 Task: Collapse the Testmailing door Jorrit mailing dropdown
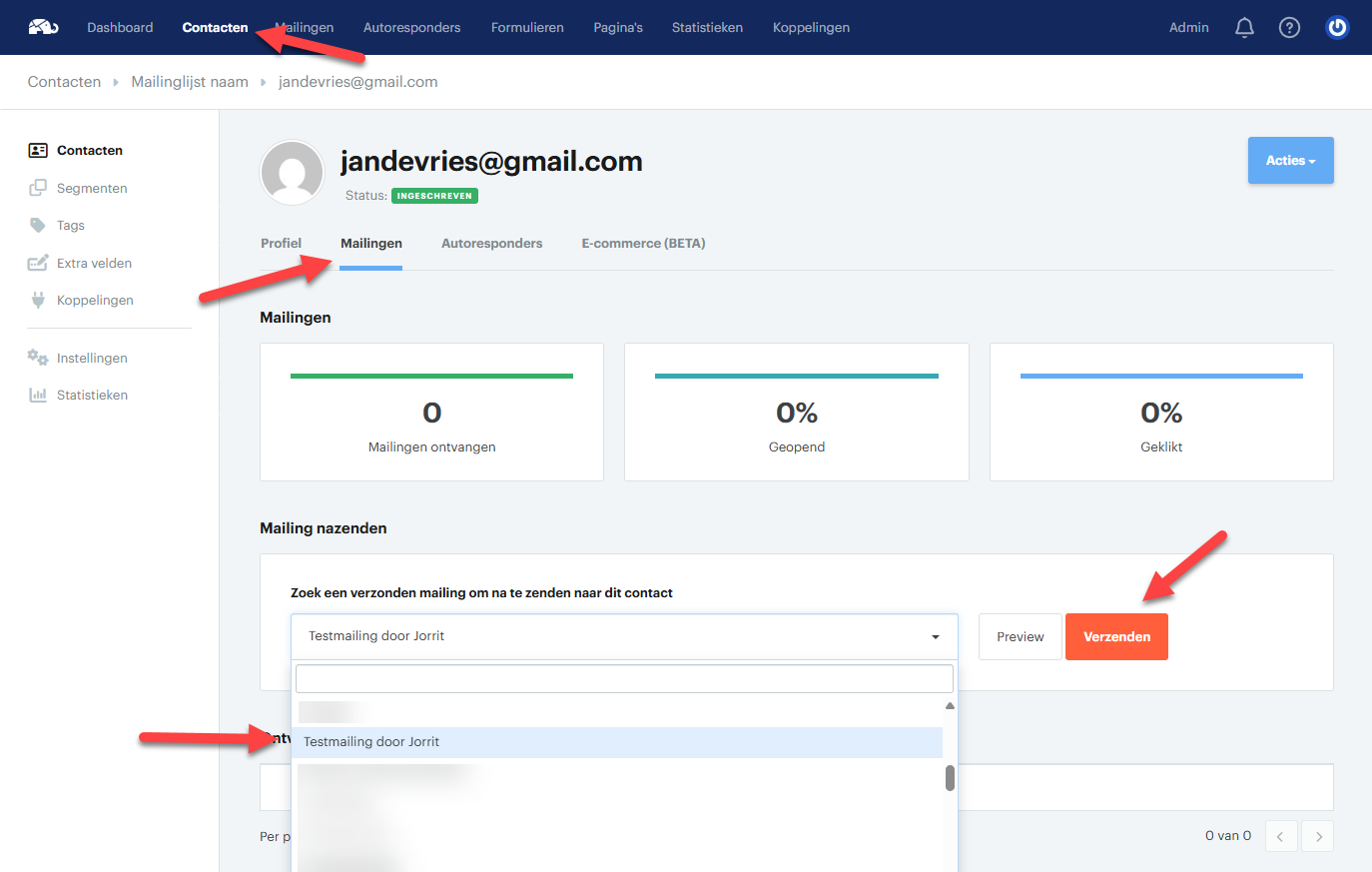point(624,636)
